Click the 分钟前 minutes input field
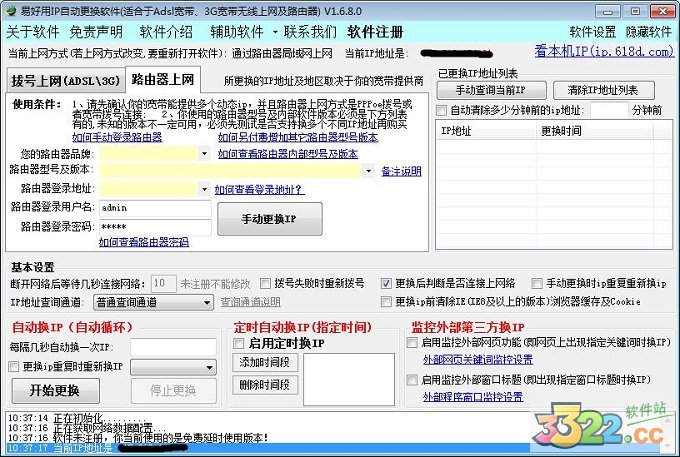Image resolution: width=680 pixels, height=457 pixels. pyautogui.click(x=609, y=110)
